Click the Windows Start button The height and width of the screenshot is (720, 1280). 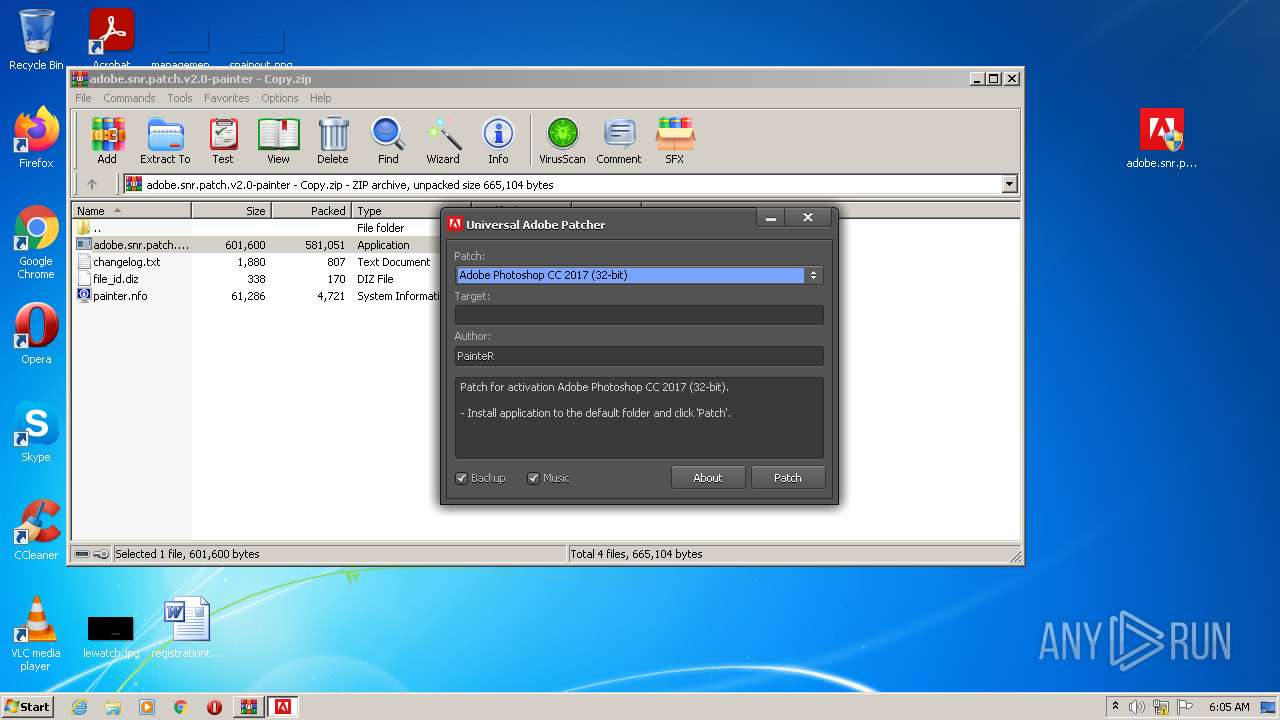[28, 707]
